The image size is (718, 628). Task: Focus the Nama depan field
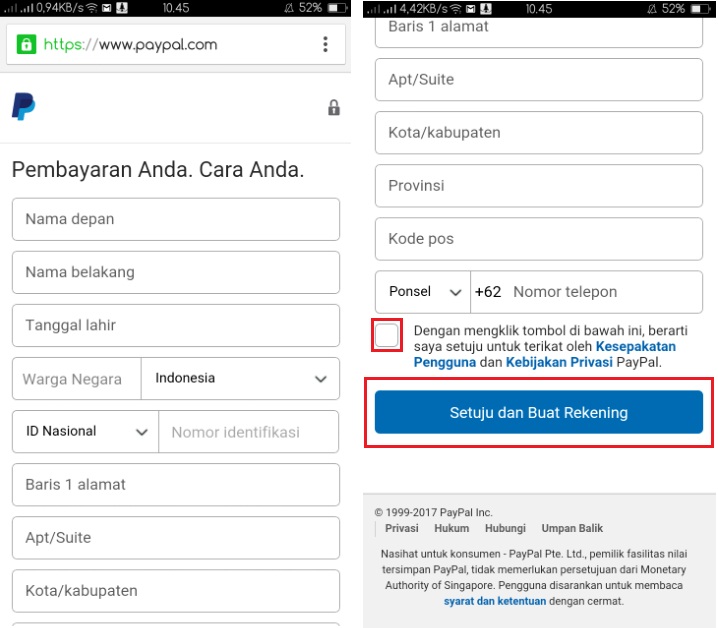click(176, 219)
